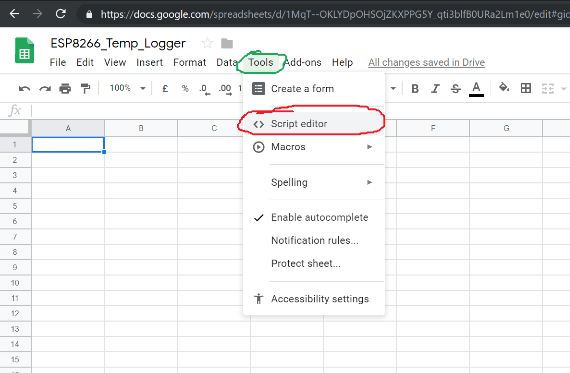Expand the merge cells dropdown arrow

(564, 88)
